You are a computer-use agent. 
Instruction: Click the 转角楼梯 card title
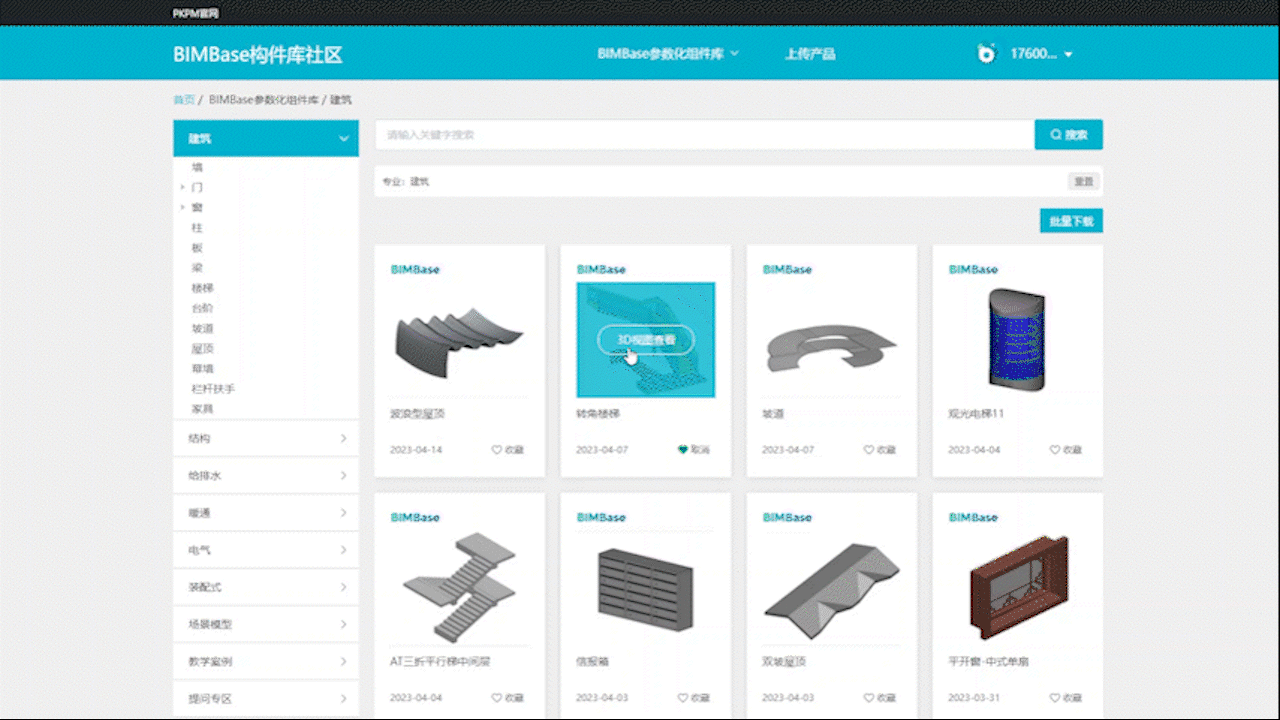point(598,413)
